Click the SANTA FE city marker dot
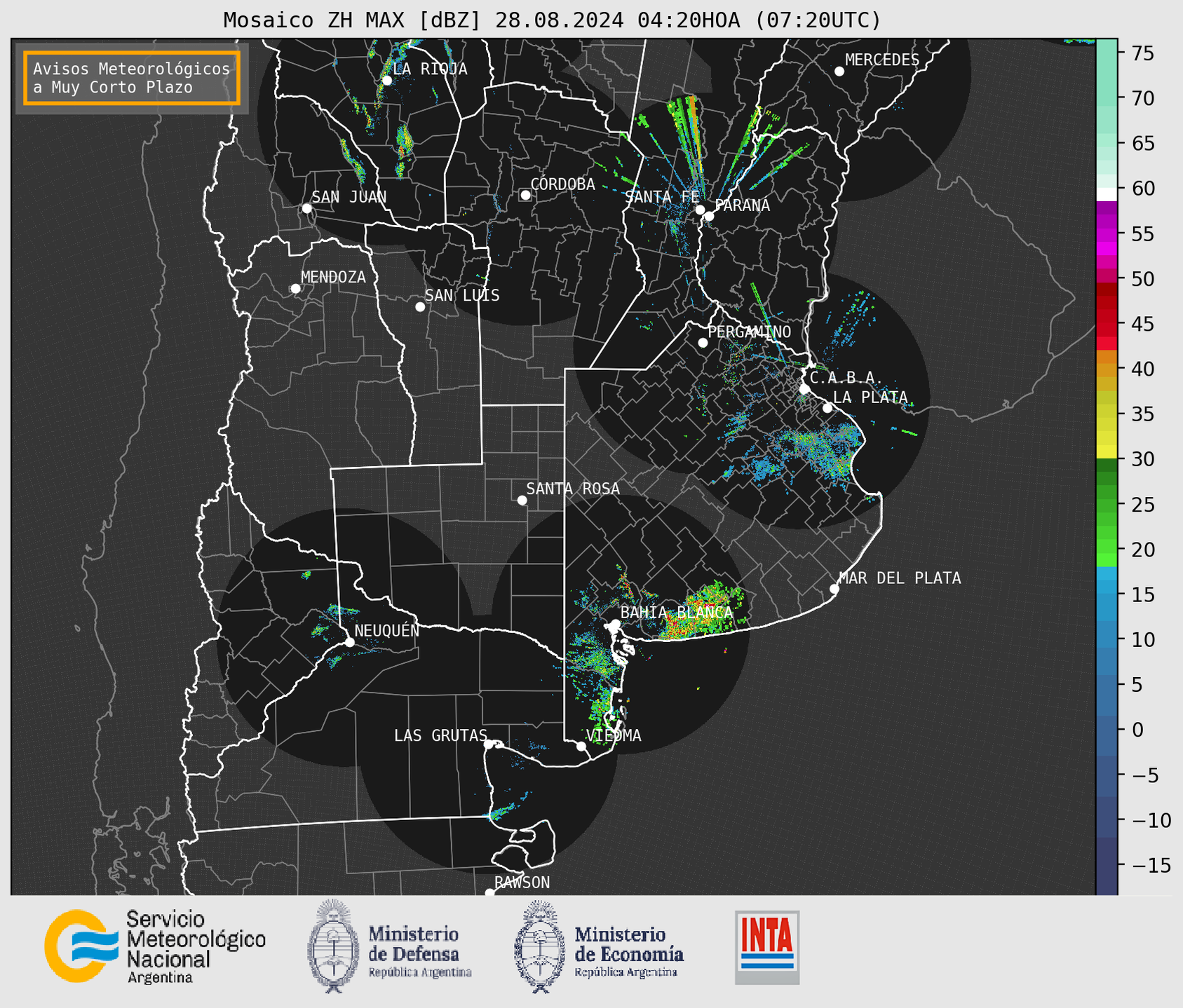This screenshot has height=1008, width=1183. point(700,210)
